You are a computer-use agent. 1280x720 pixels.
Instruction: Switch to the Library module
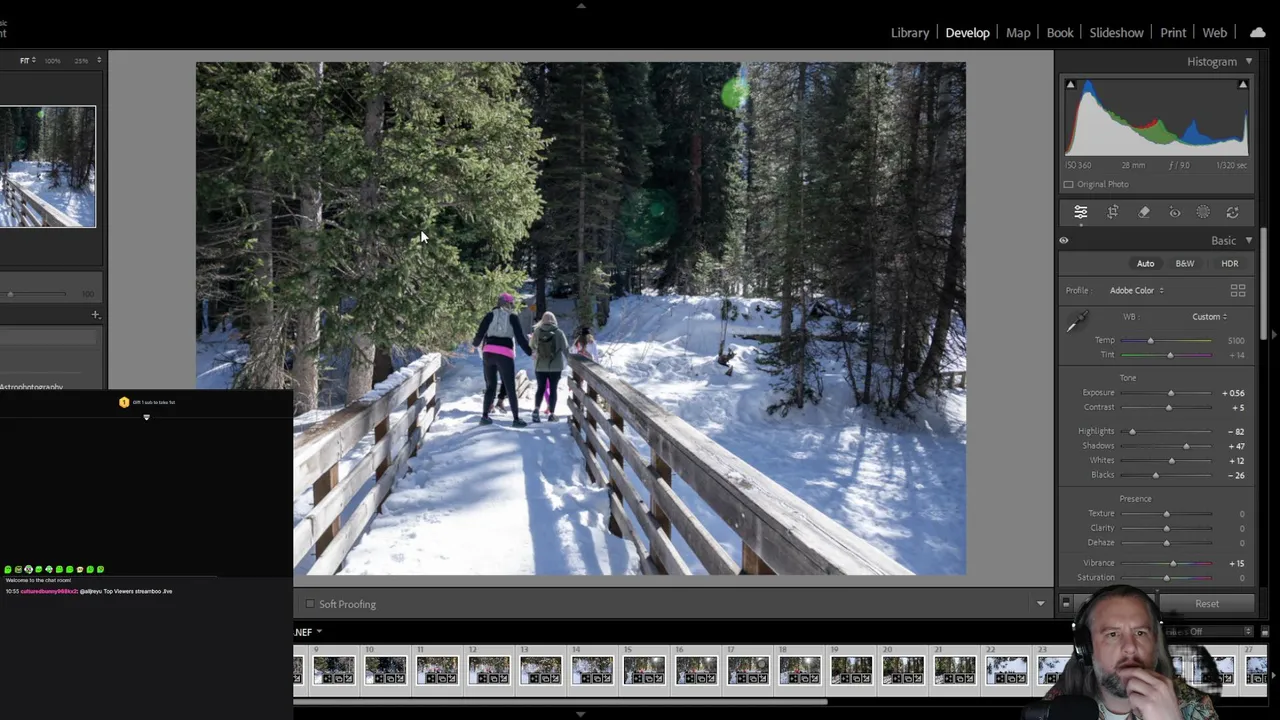coord(910,33)
